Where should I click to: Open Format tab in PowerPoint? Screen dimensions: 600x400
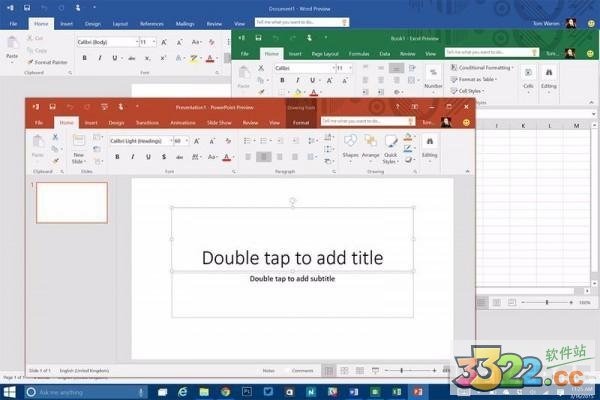[x=301, y=122]
